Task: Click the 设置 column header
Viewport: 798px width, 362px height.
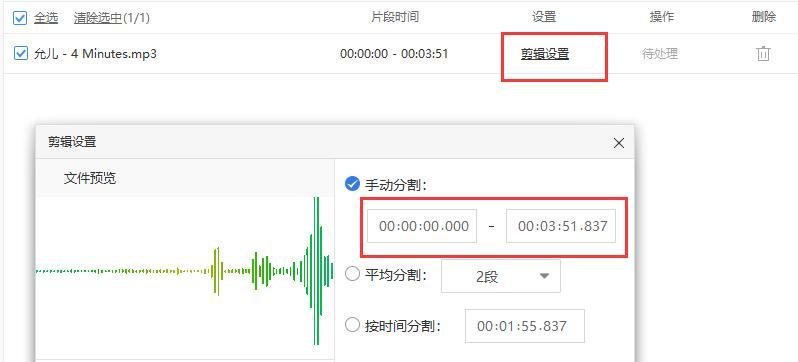Action: (544, 17)
